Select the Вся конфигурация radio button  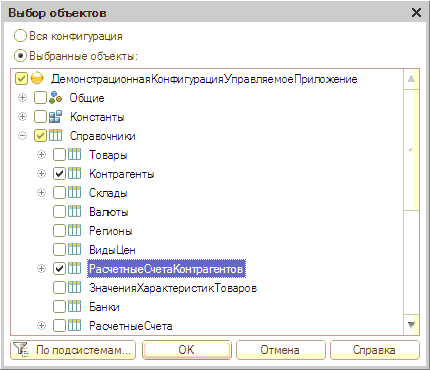click(20, 36)
